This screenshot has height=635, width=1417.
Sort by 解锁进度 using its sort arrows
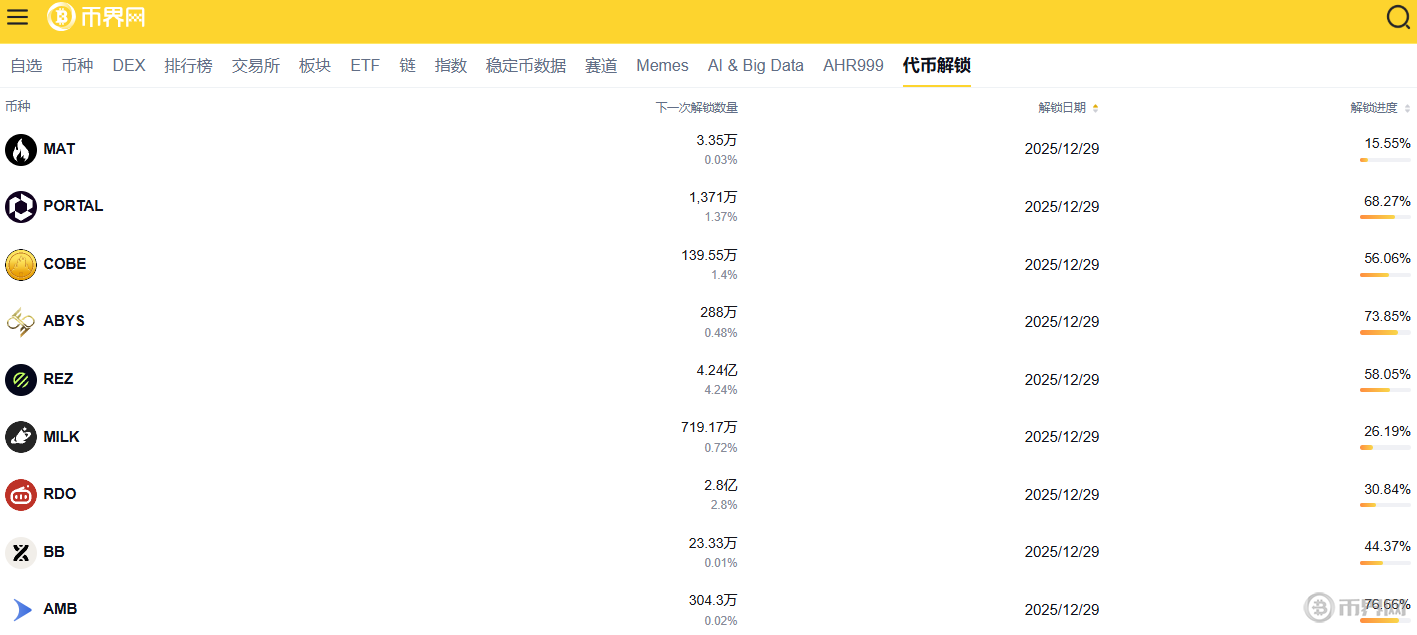click(1407, 107)
